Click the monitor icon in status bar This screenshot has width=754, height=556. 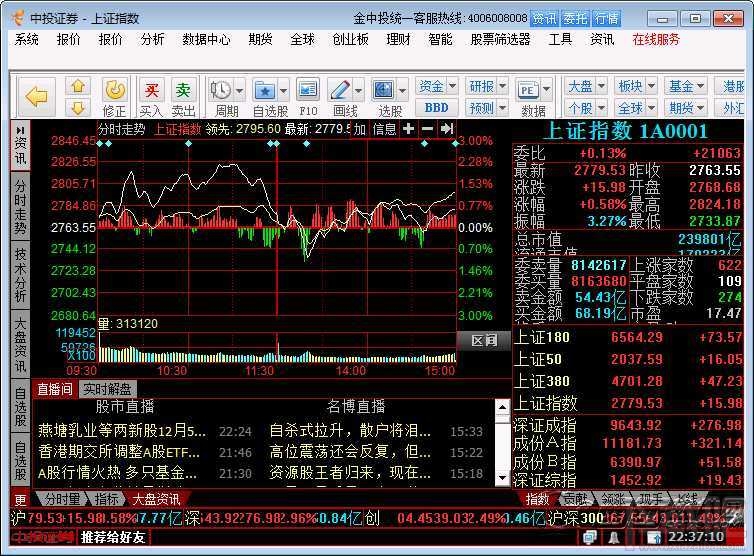[590, 538]
